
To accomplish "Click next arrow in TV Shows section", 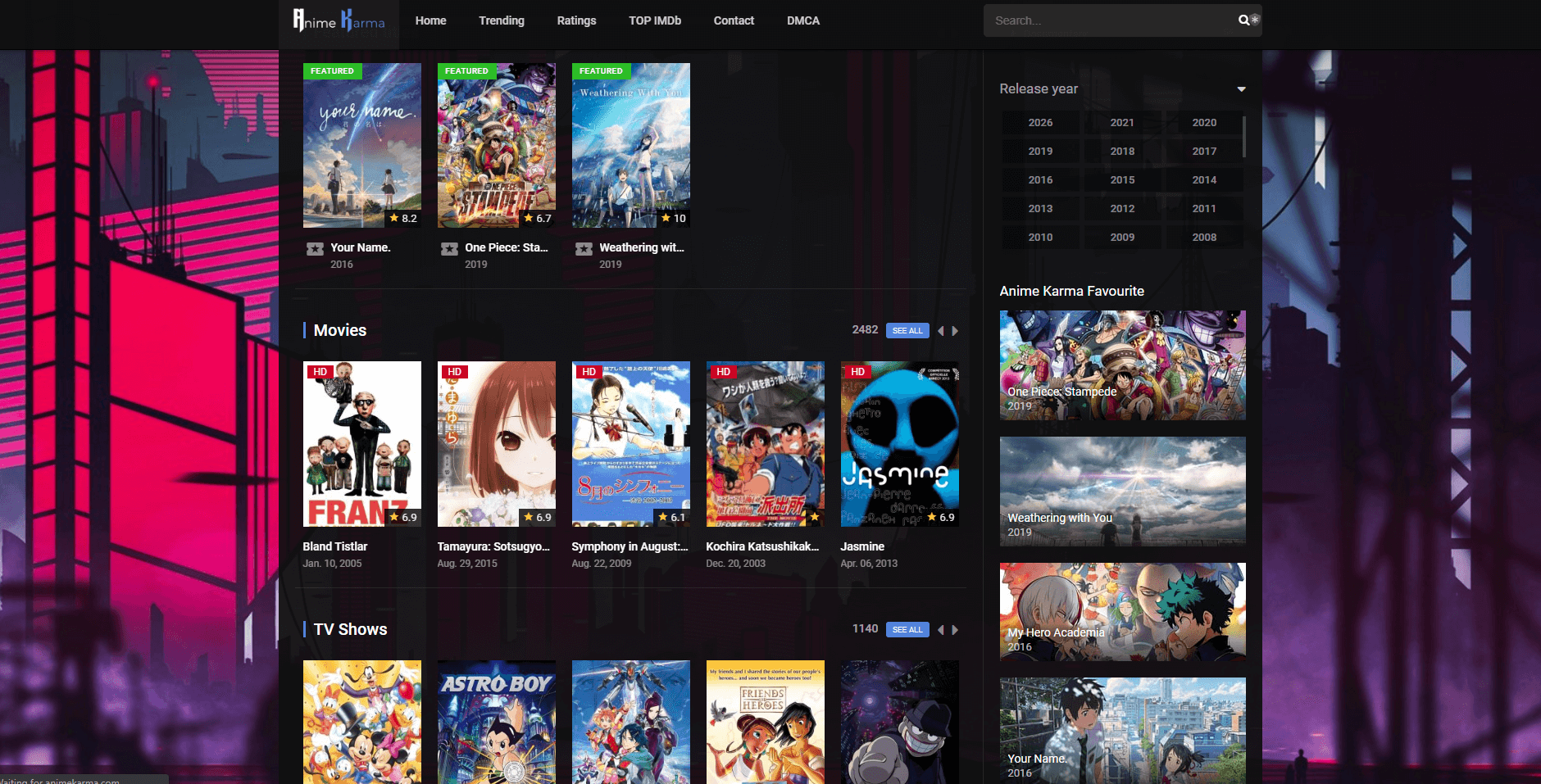I will click(955, 630).
